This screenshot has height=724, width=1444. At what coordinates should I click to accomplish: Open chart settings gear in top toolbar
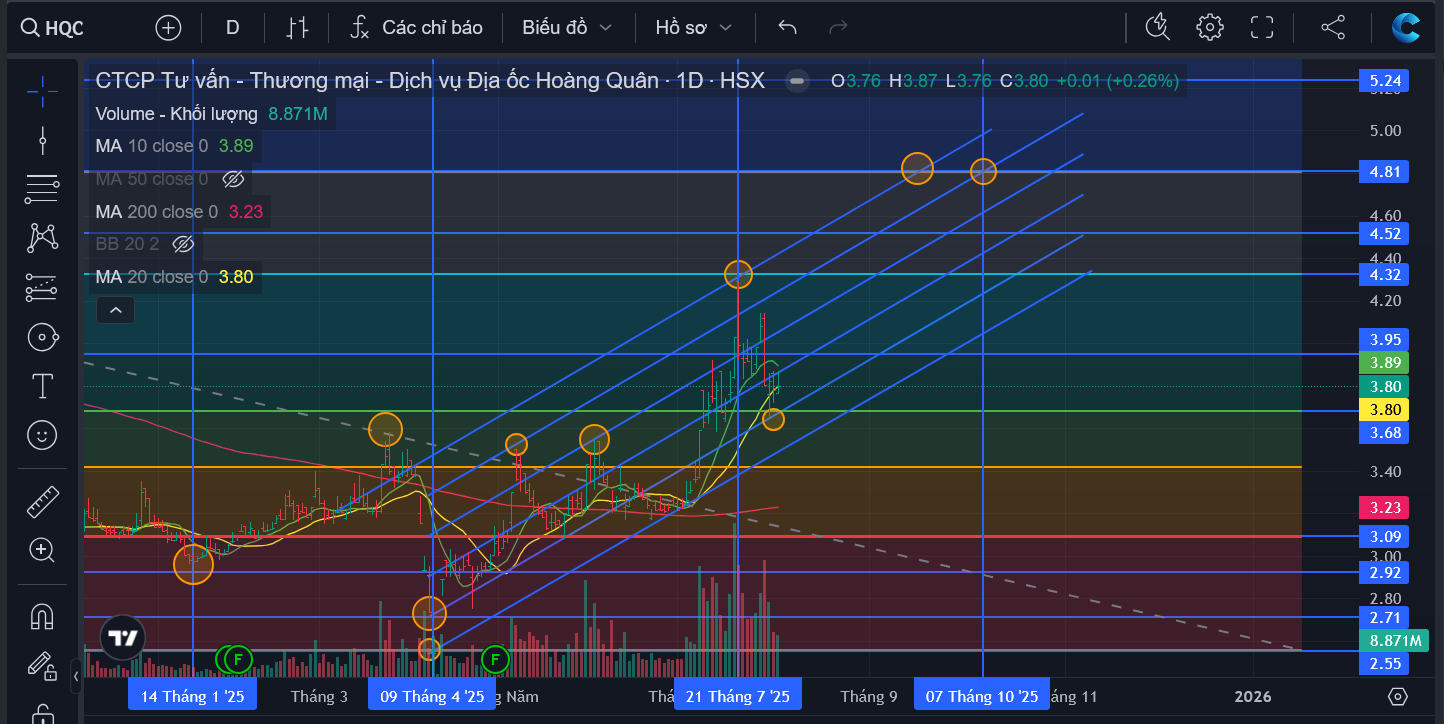[x=1210, y=27]
